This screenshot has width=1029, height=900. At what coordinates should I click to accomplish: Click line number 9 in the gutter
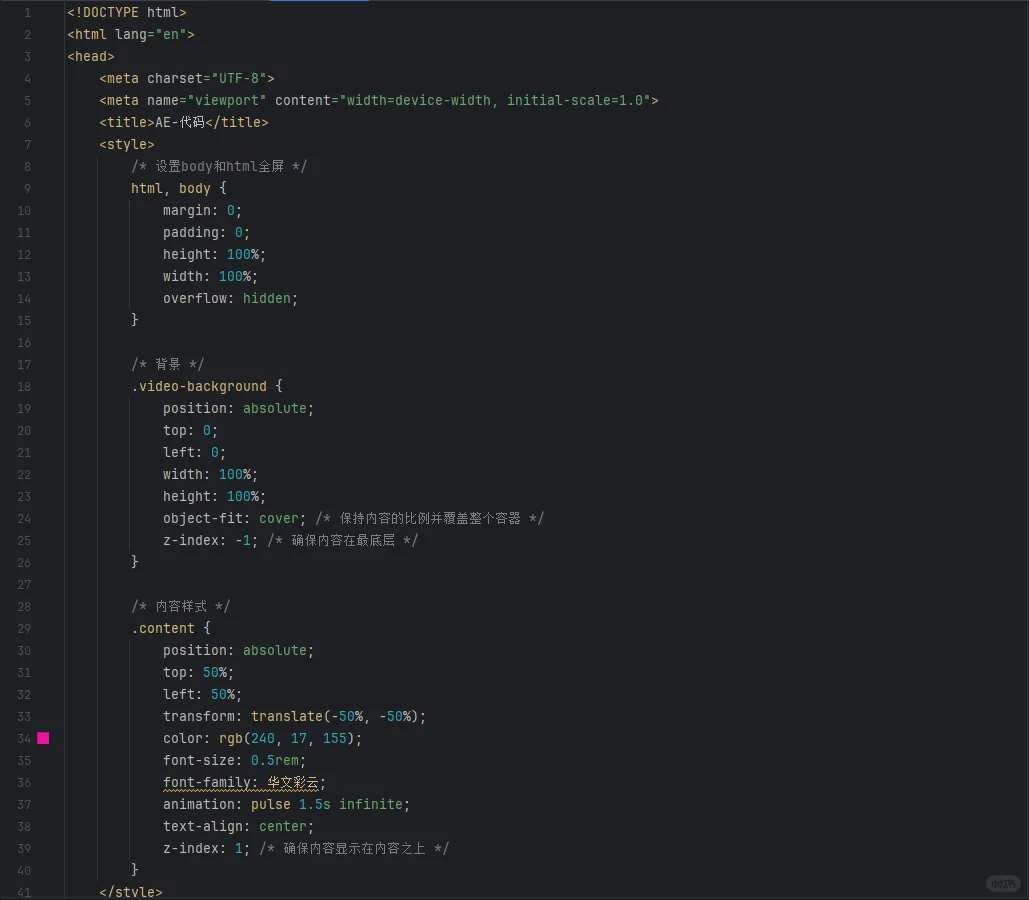click(x=28, y=188)
